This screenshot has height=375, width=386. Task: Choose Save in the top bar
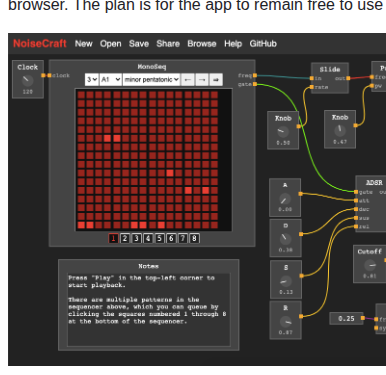coord(139,44)
